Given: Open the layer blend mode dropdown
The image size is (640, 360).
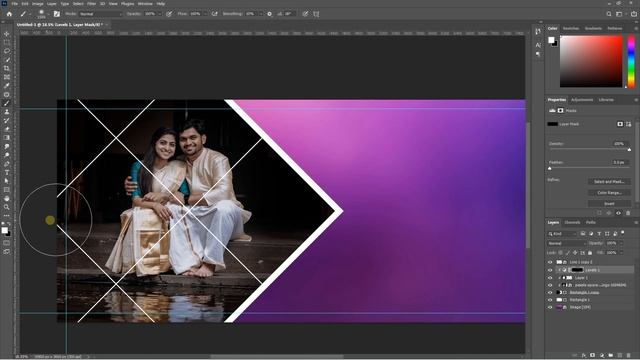Looking at the screenshot, I should tap(566, 243).
